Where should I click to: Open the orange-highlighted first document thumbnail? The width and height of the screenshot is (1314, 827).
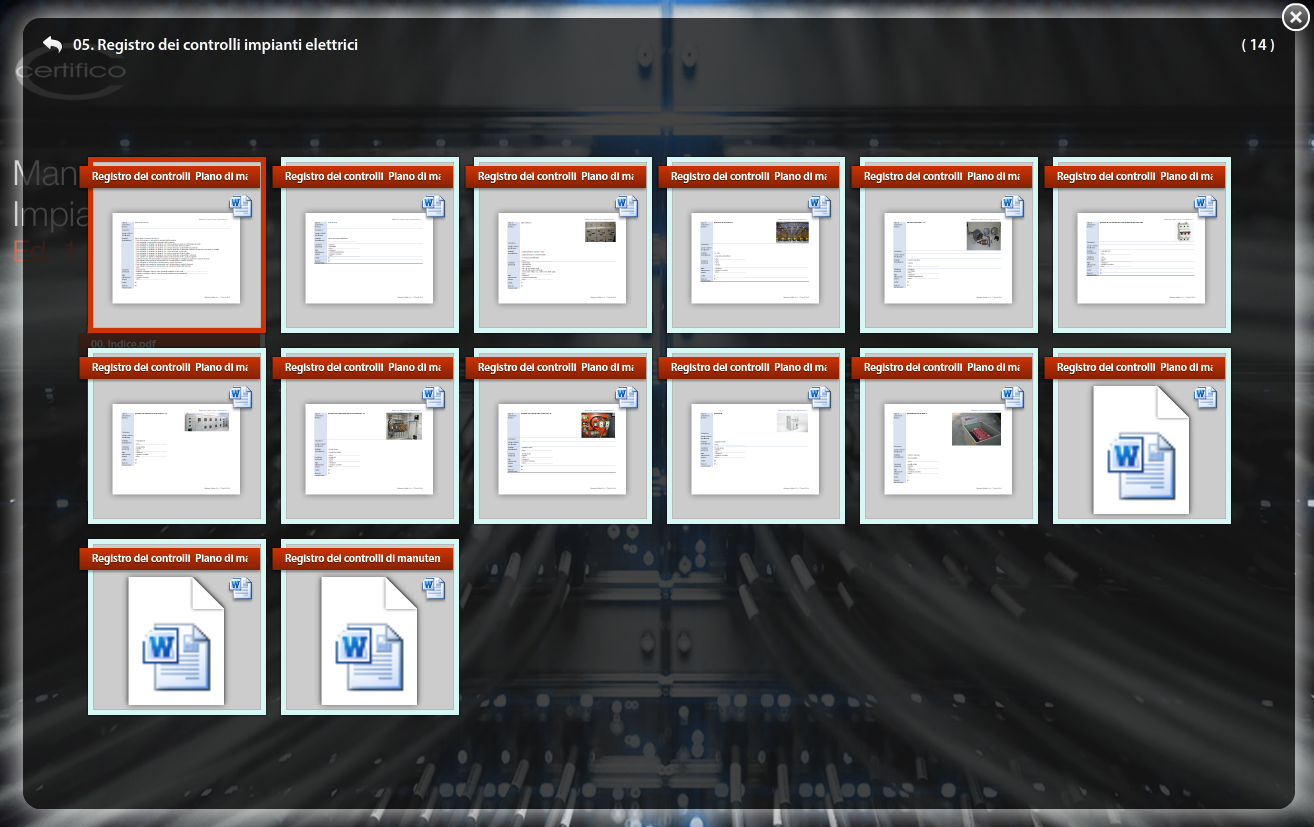176,258
